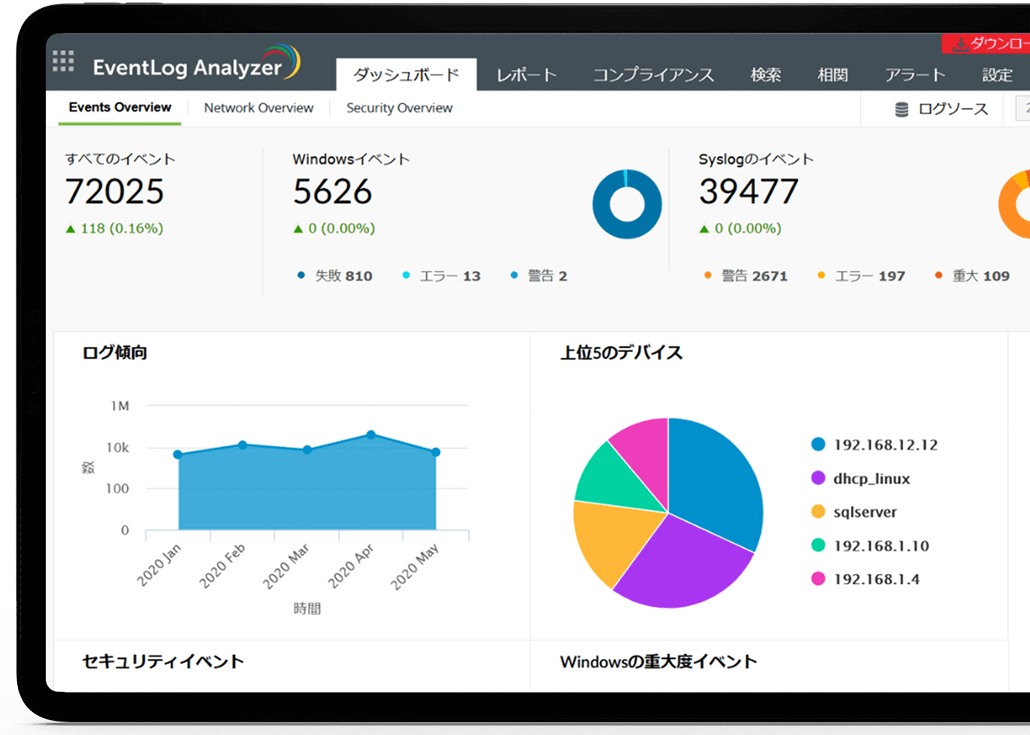Click the Windows events donut chart
1030x735 pixels.
627,204
